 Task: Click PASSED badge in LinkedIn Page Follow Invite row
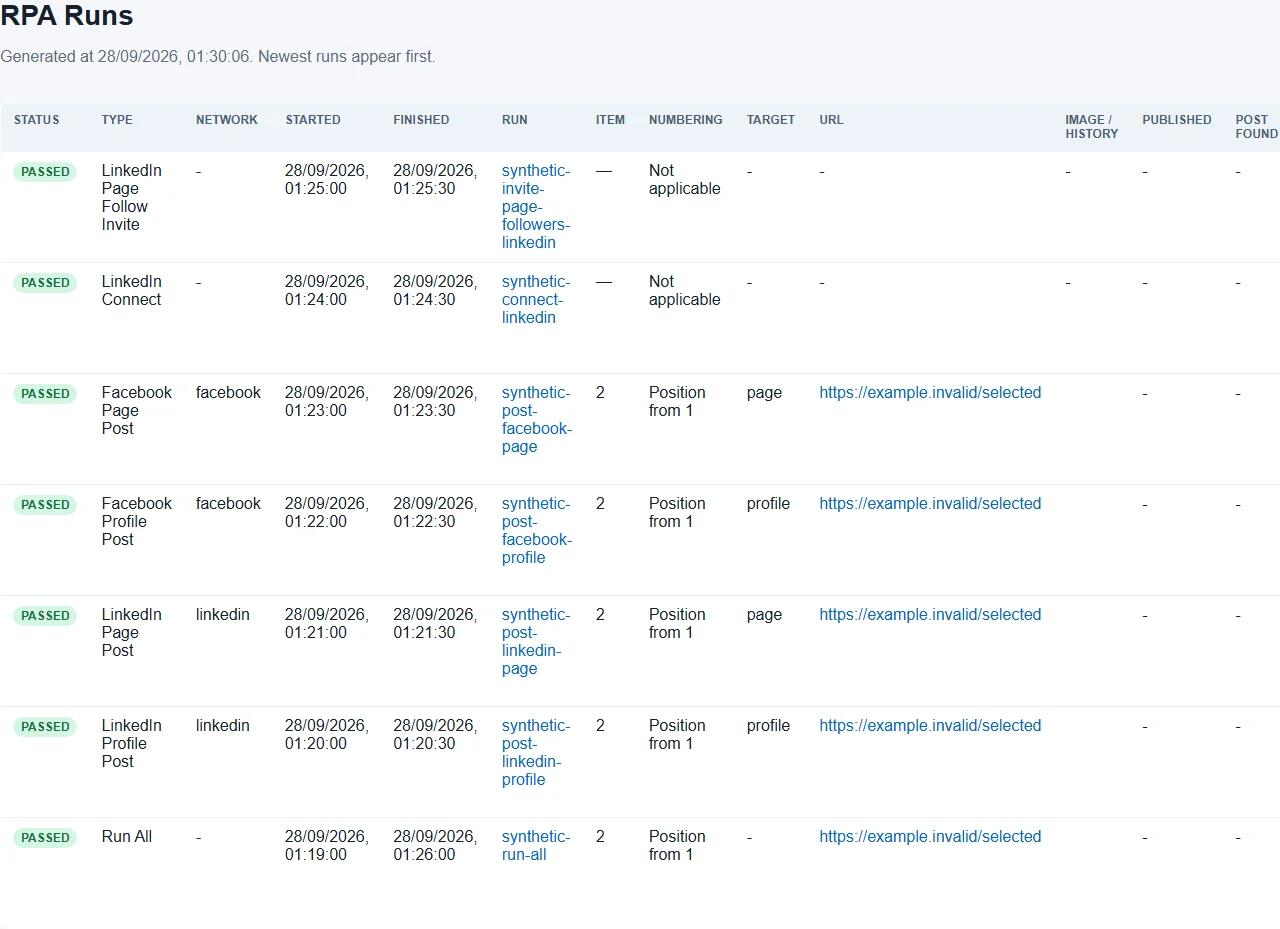(45, 172)
